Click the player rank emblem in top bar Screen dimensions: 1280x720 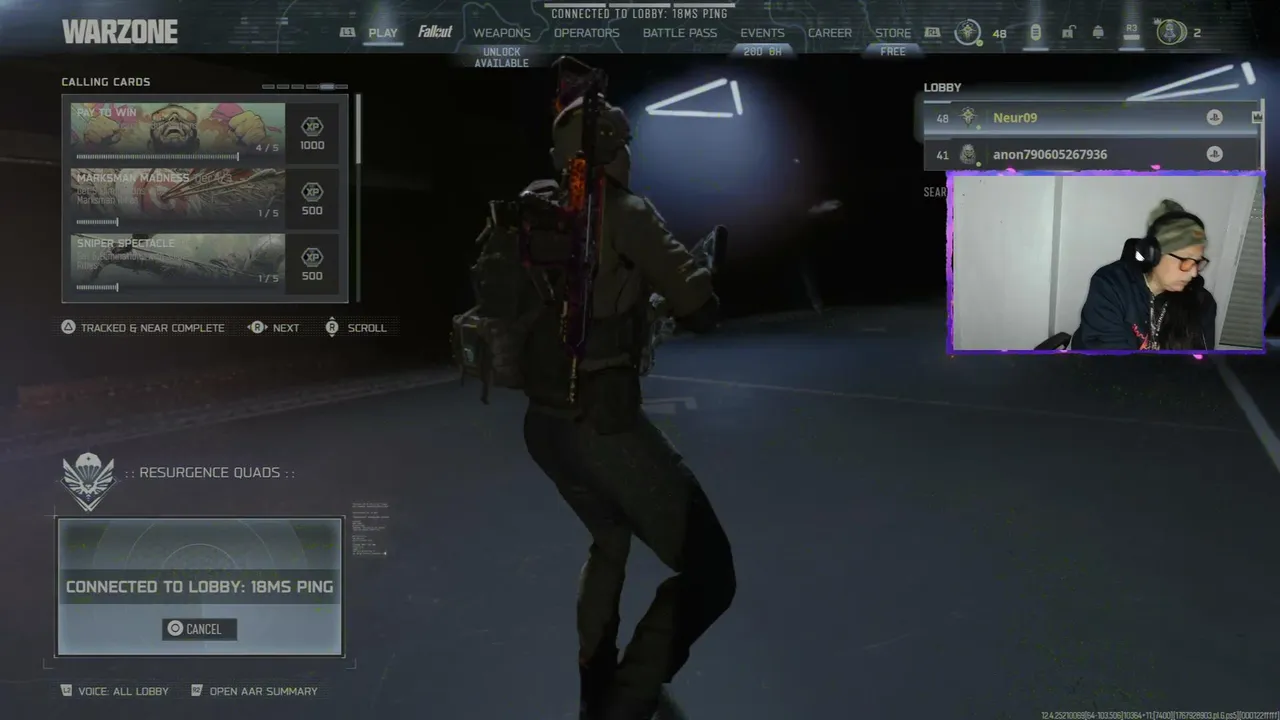click(x=967, y=32)
